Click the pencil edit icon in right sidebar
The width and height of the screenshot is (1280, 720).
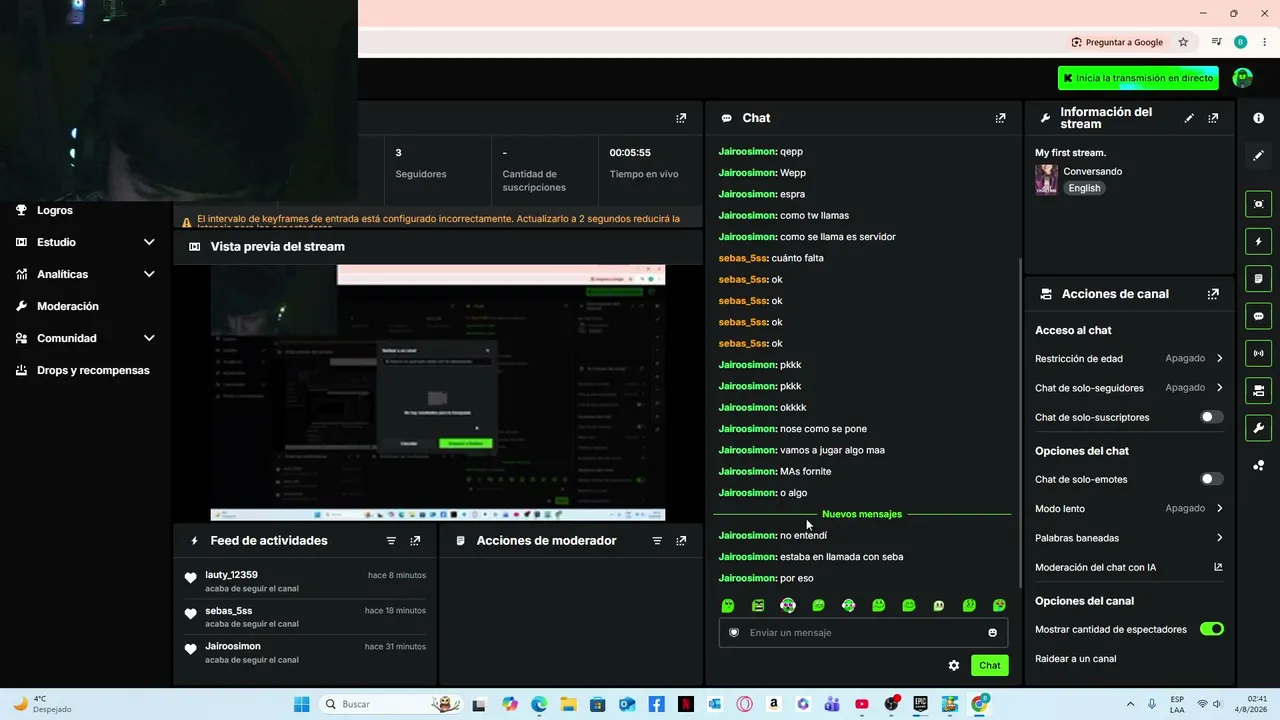1258,155
